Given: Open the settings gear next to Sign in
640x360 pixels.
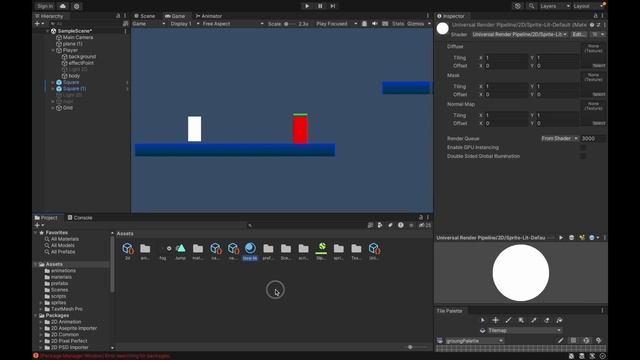Looking at the screenshot, I should click(76, 6).
